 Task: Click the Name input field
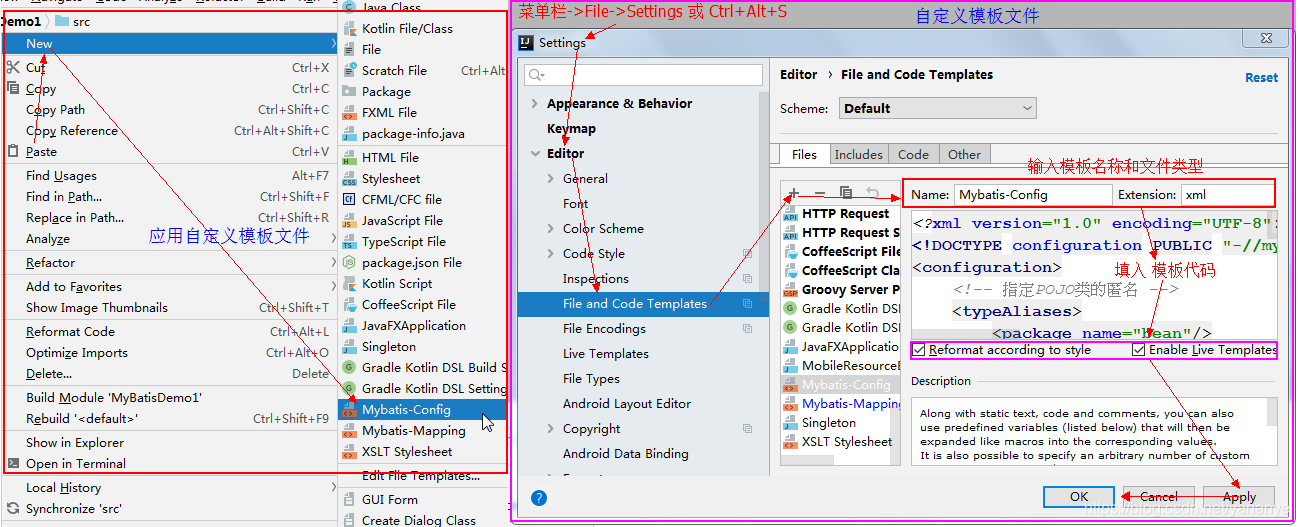pos(1033,195)
